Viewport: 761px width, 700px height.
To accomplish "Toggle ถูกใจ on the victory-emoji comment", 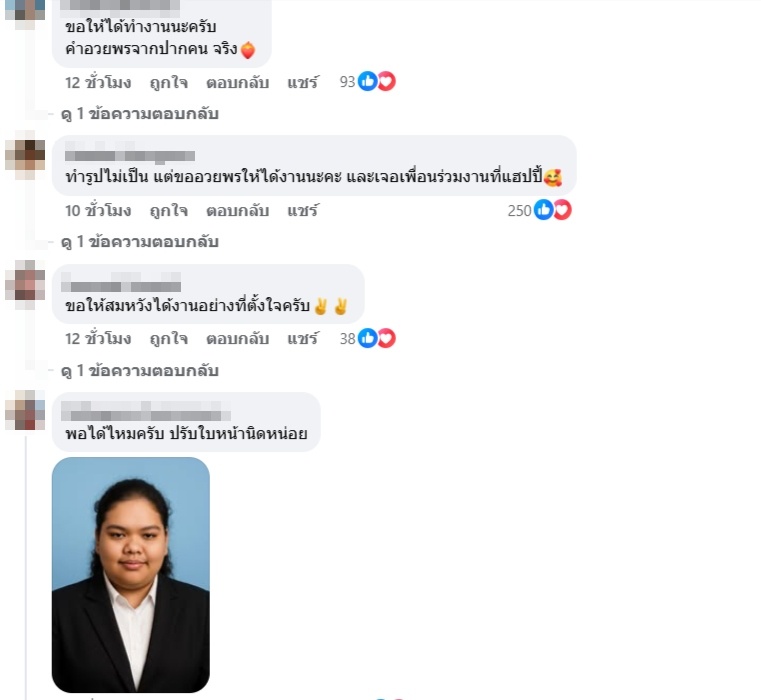I will pyautogui.click(x=168, y=339).
